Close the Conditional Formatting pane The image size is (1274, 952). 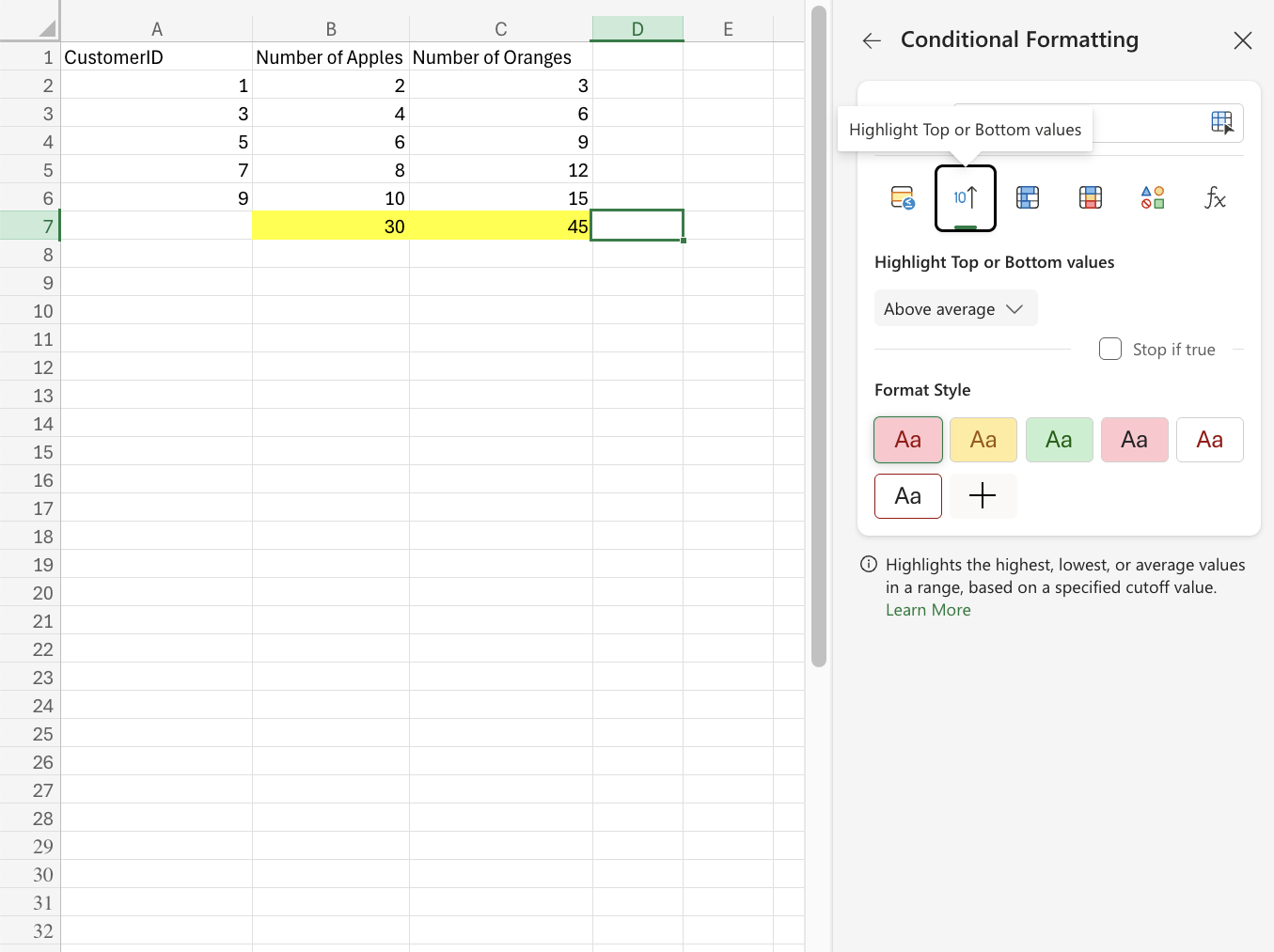pyautogui.click(x=1242, y=40)
